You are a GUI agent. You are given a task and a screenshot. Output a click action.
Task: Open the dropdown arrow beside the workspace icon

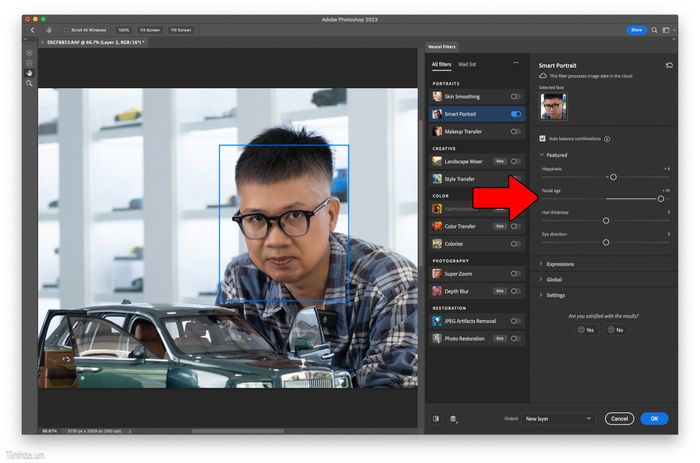click(674, 30)
